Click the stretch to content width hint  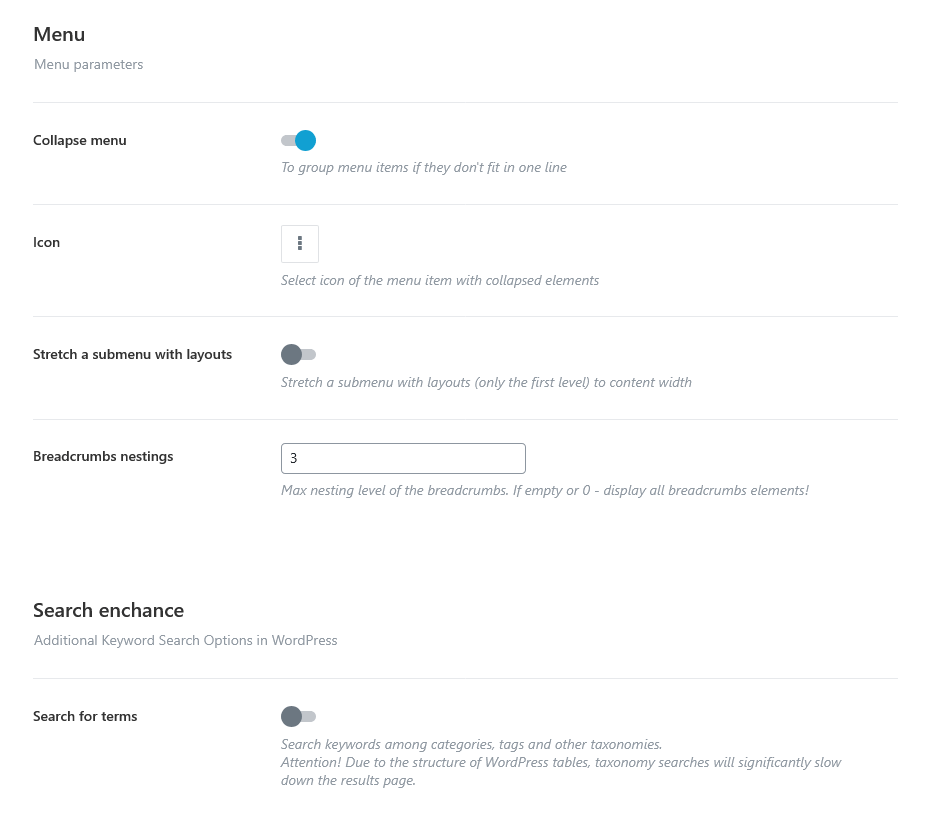(486, 383)
